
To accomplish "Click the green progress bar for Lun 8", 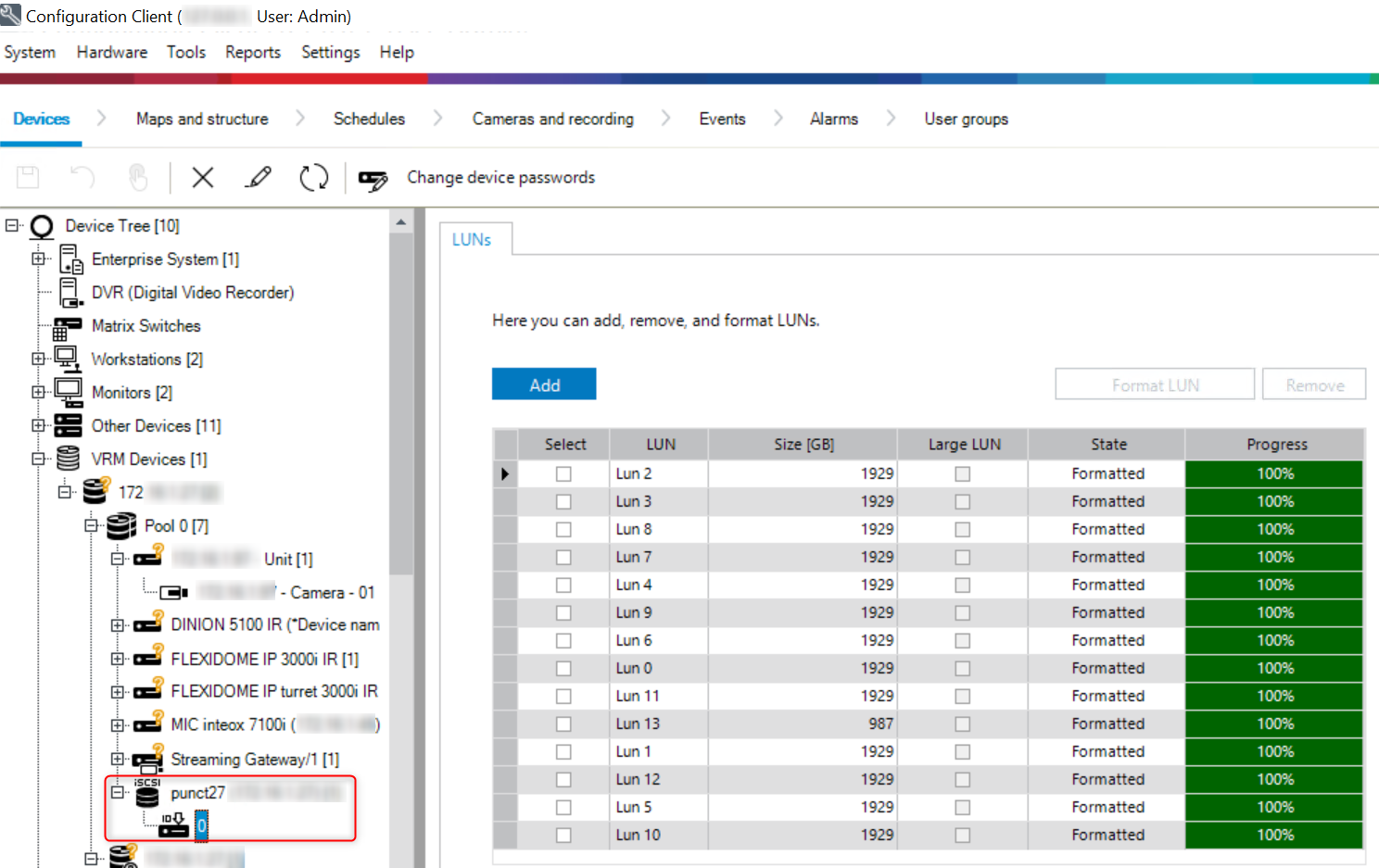I will [x=1274, y=530].
